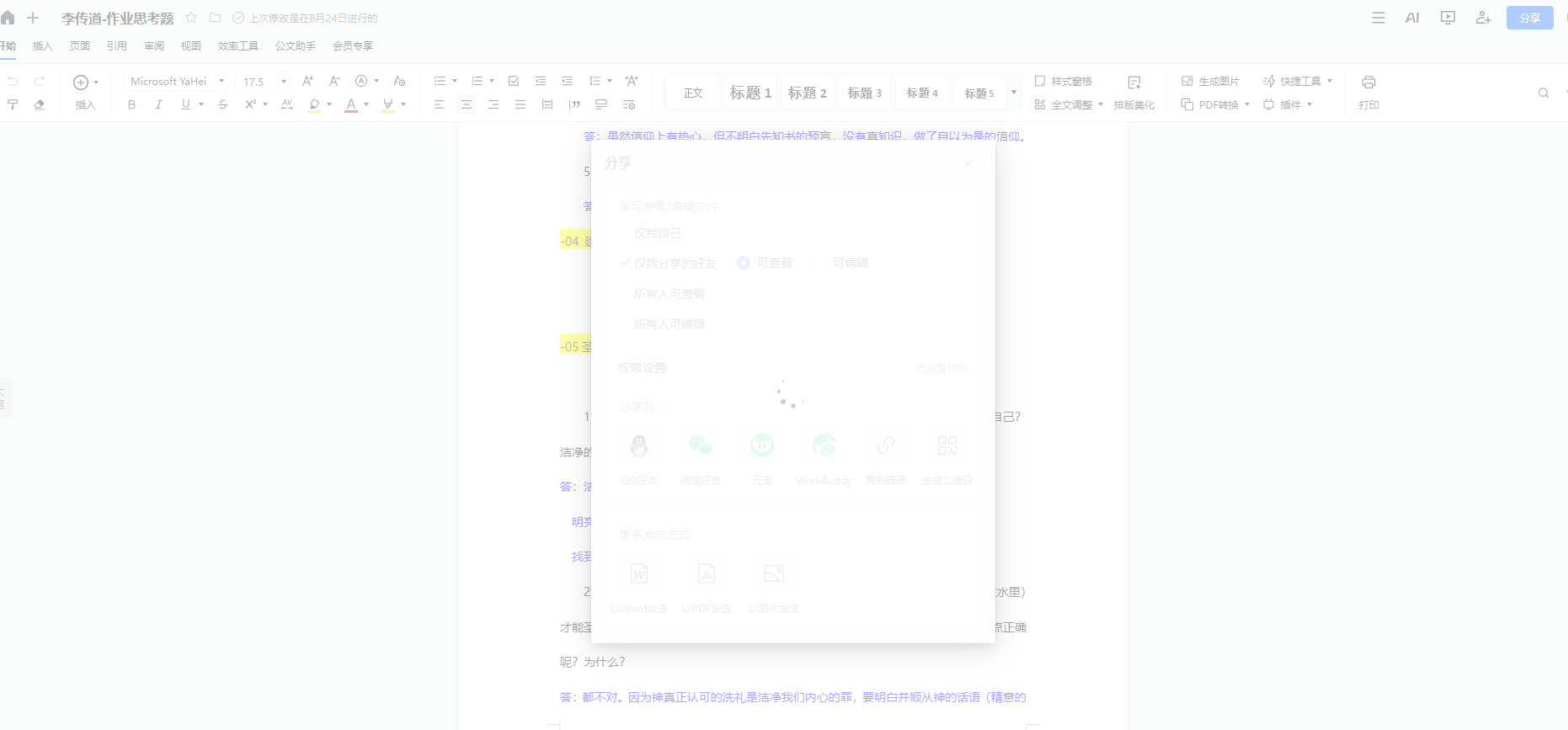Select the 可查看 radio button

tap(744, 263)
